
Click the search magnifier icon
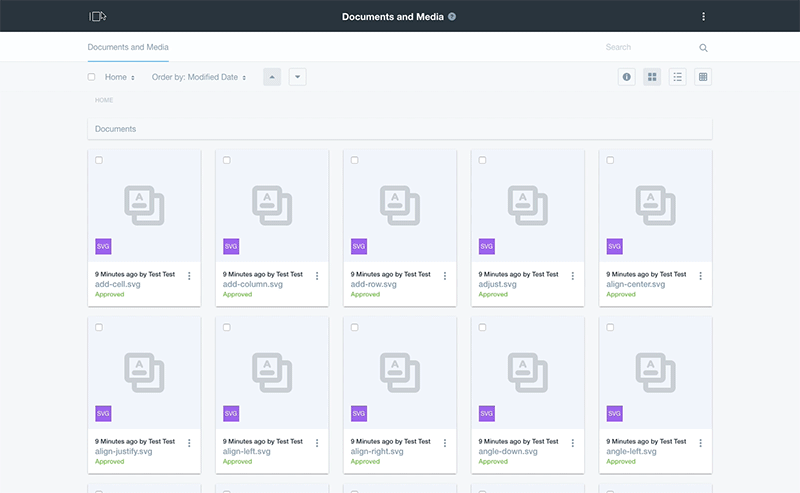[x=703, y=47]
